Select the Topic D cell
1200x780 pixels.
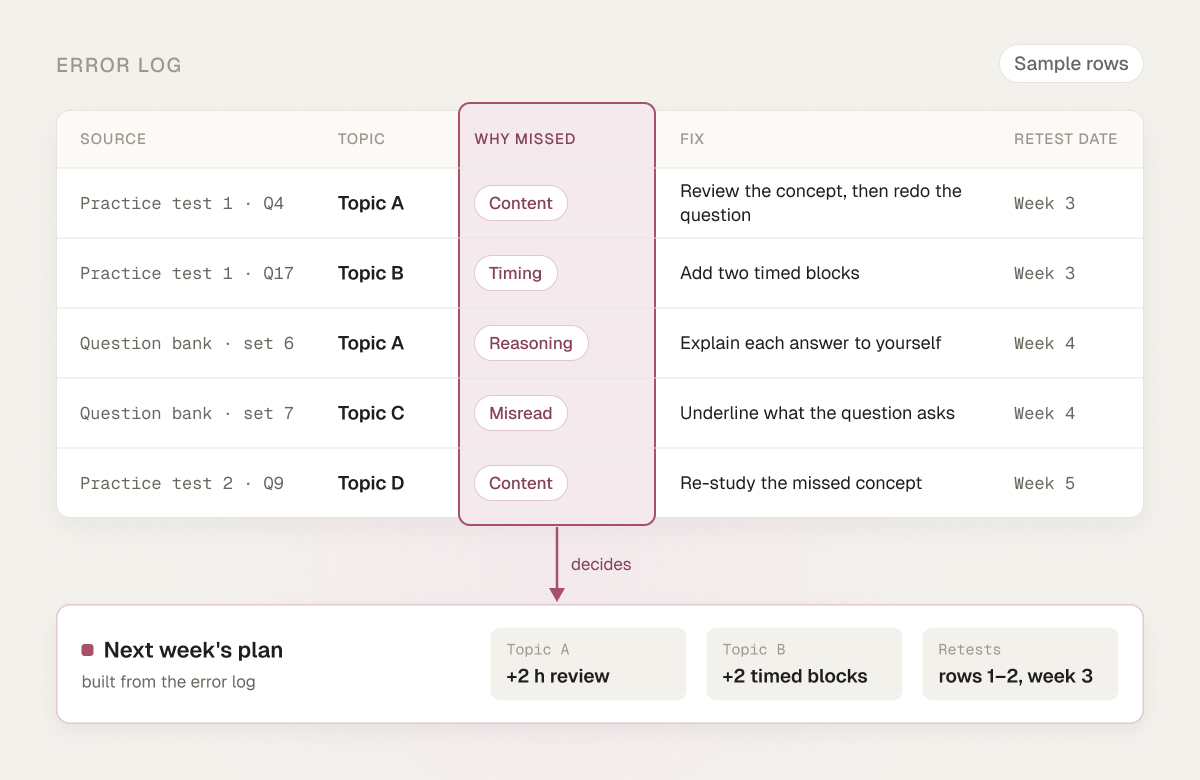click(x=371, y=483)
